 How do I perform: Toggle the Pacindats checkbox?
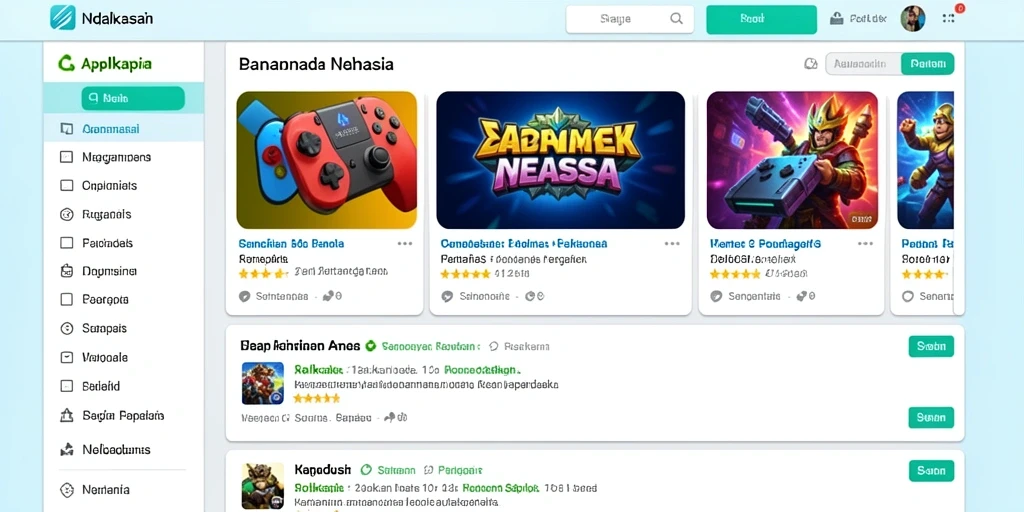point(66,243)
